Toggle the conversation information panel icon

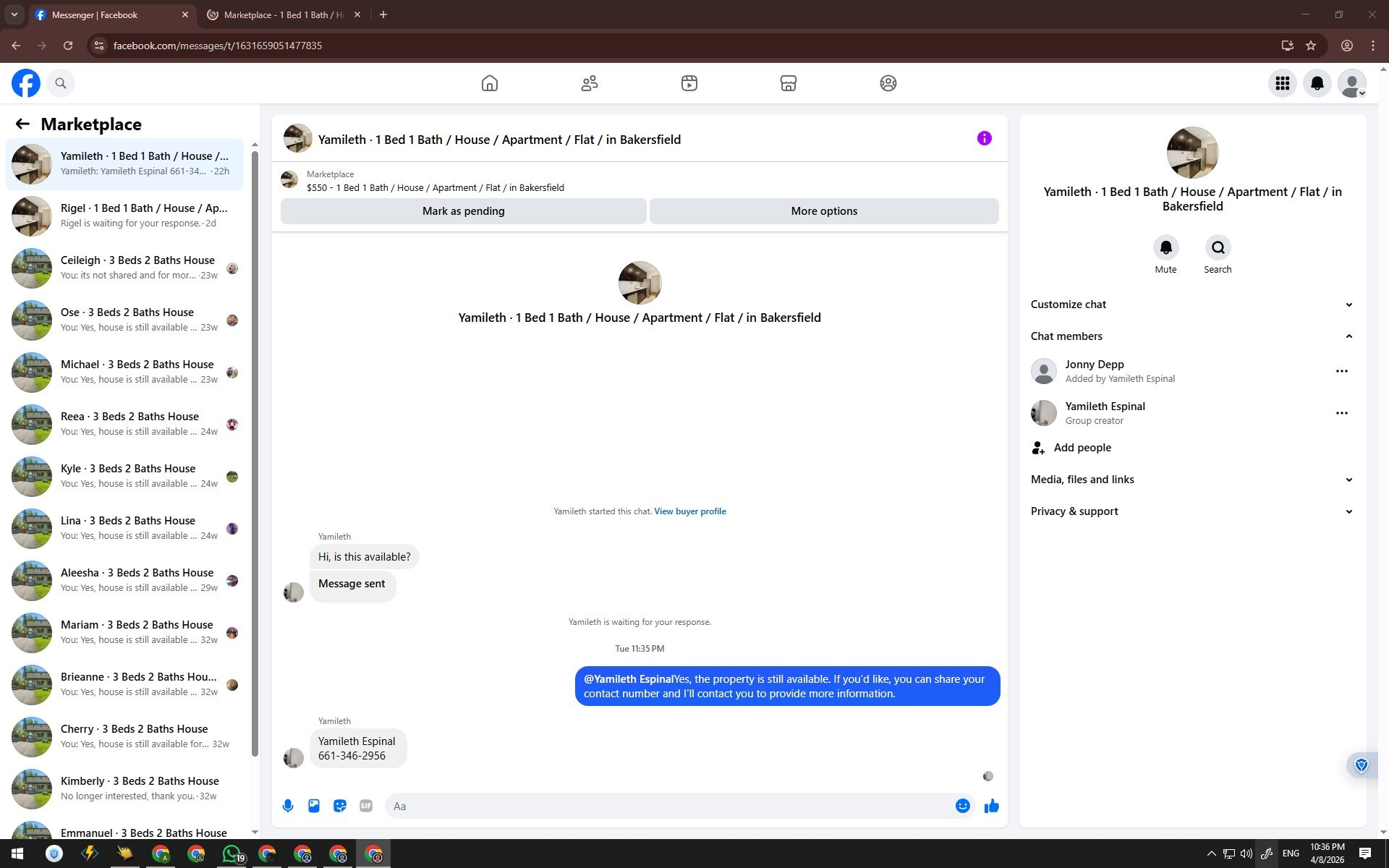pyautogui.click(x=984, y=138)
